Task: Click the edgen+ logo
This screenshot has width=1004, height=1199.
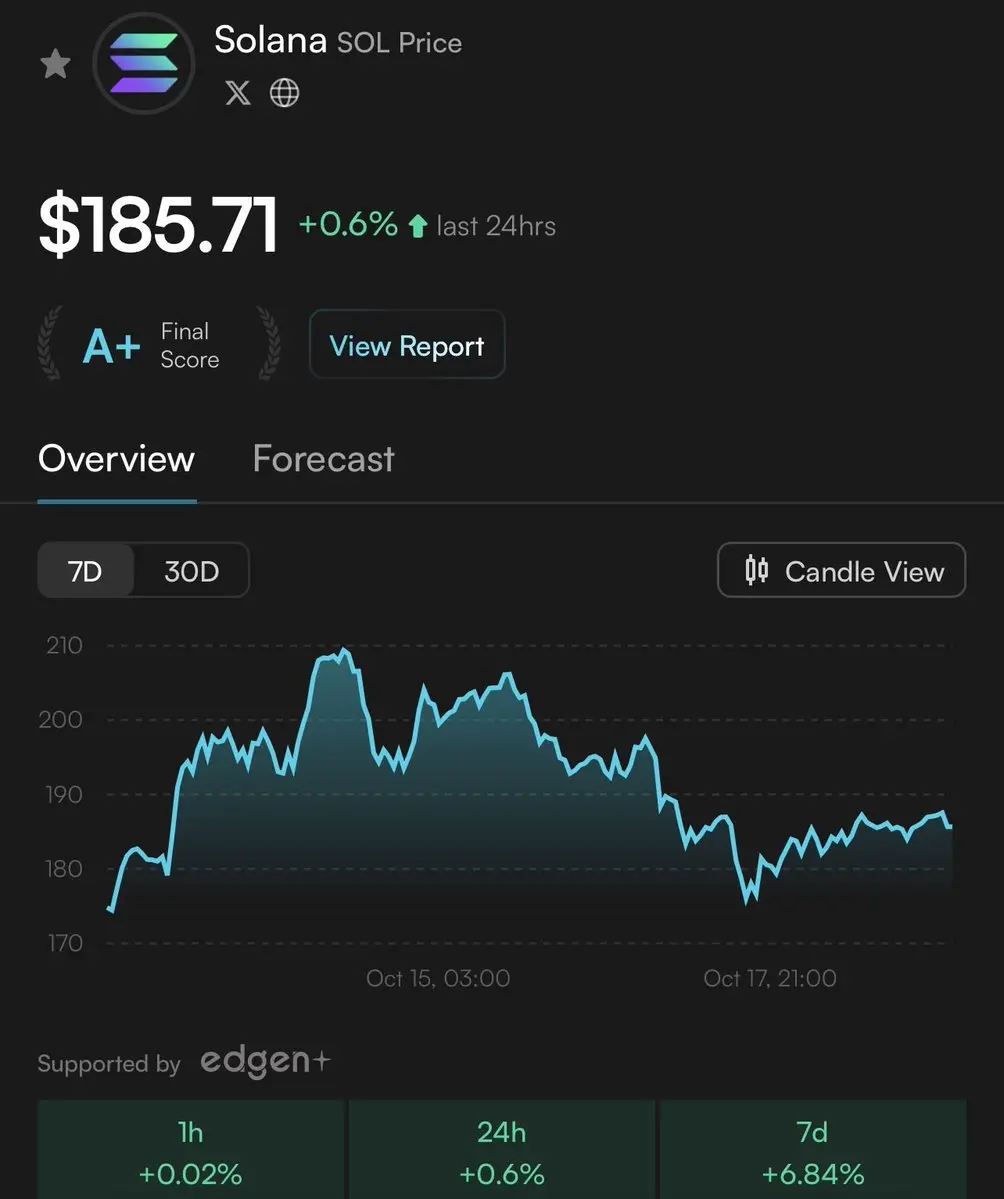Action: [x=264, y=1062]
